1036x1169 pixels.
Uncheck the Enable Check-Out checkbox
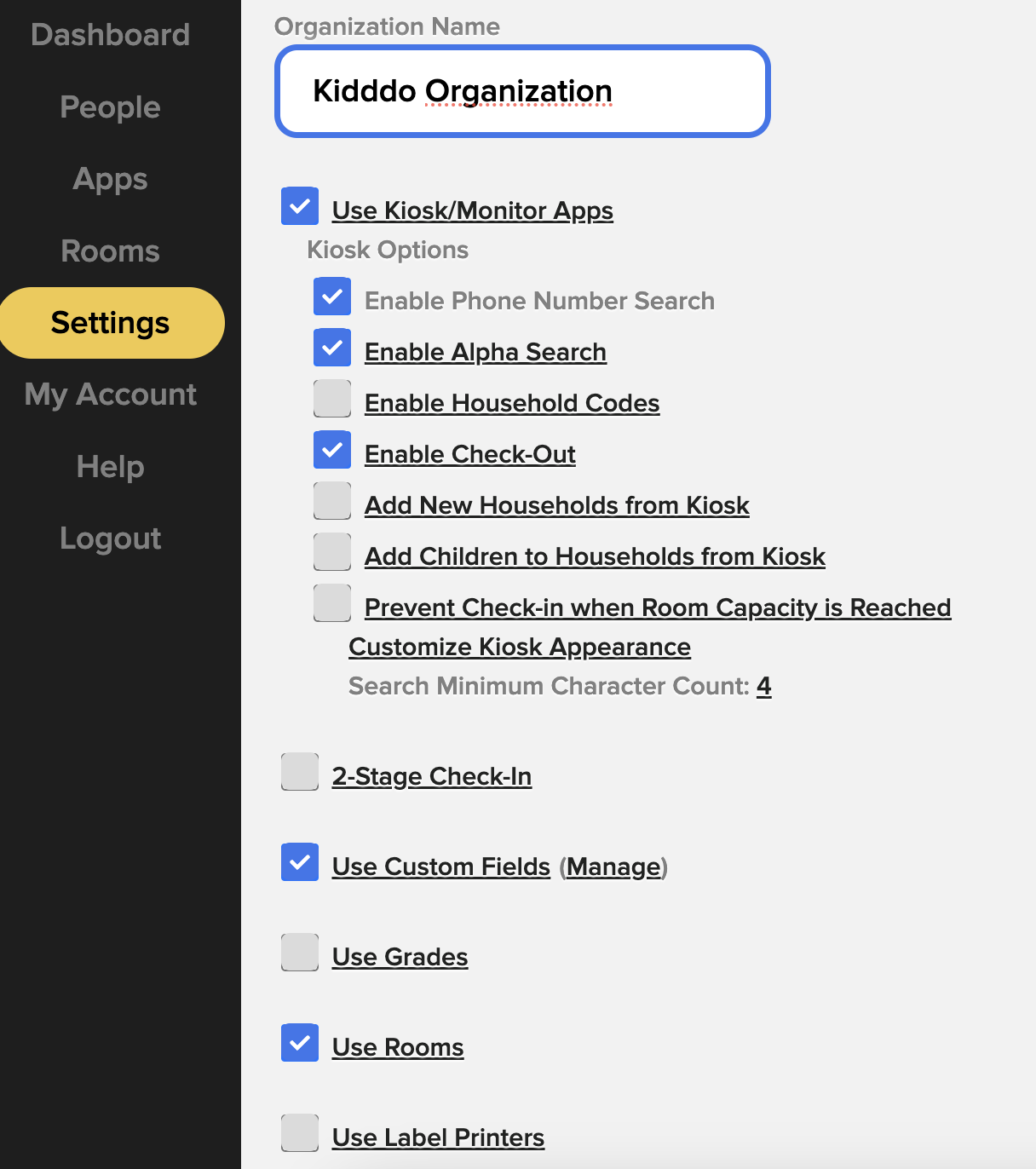point(332,451)
